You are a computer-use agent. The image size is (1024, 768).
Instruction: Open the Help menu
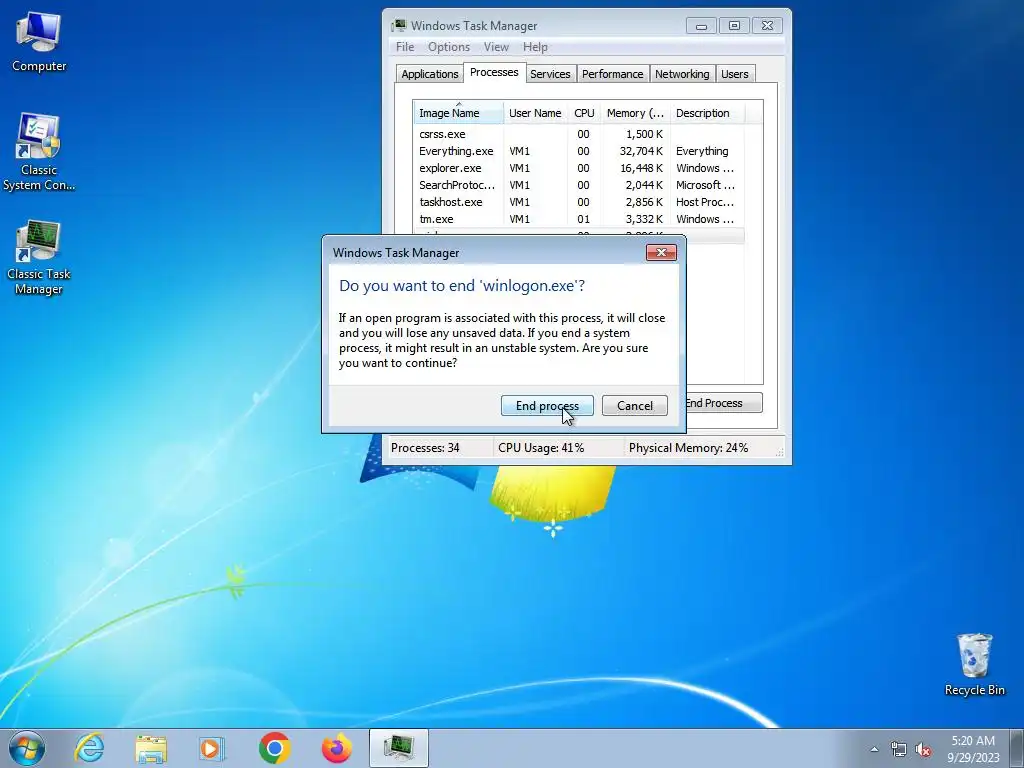tap(535, 47)
